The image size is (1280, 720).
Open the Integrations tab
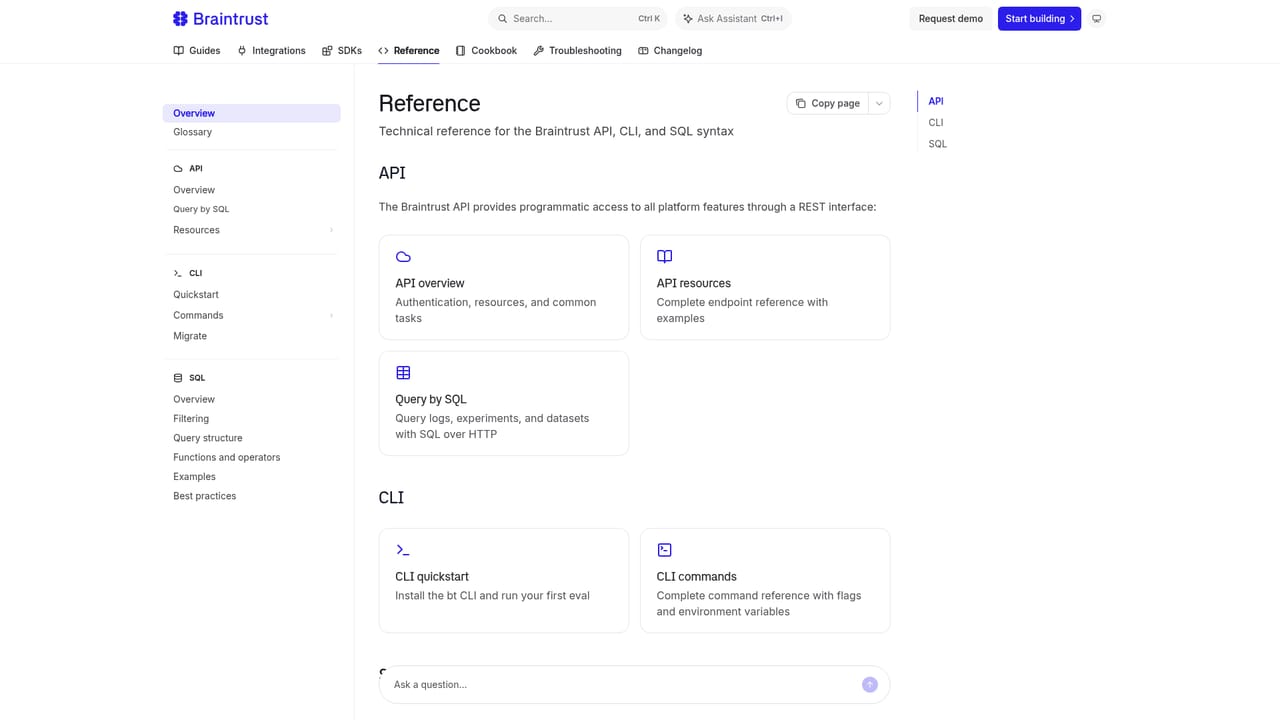(x=271, y=51)
